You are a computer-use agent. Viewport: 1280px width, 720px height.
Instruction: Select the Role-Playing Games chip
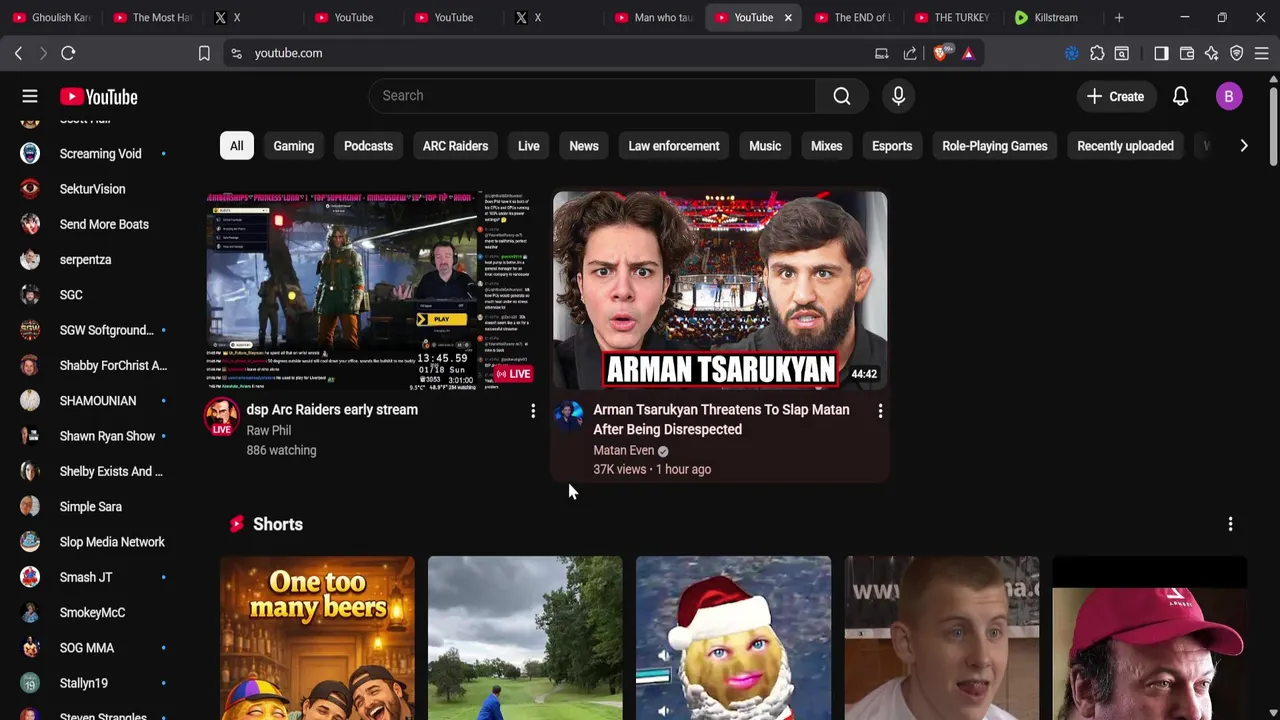pyautogui.click(x=995, y=146)
